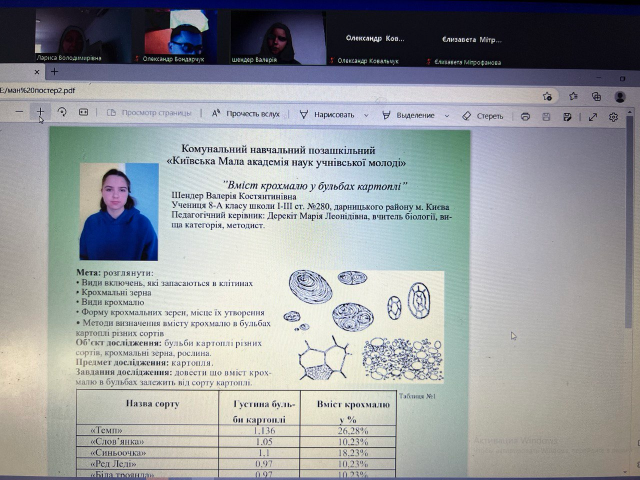Print the PDF document
Viewport: 640px width, 480px height.
pos(525,117)
